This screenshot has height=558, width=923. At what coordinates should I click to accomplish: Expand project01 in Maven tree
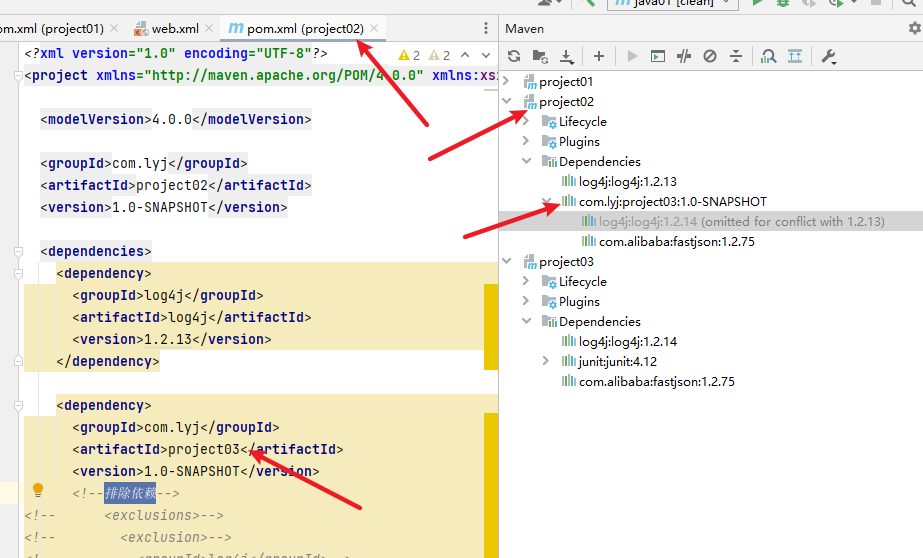pyautogui.click(x=506, y=81)
